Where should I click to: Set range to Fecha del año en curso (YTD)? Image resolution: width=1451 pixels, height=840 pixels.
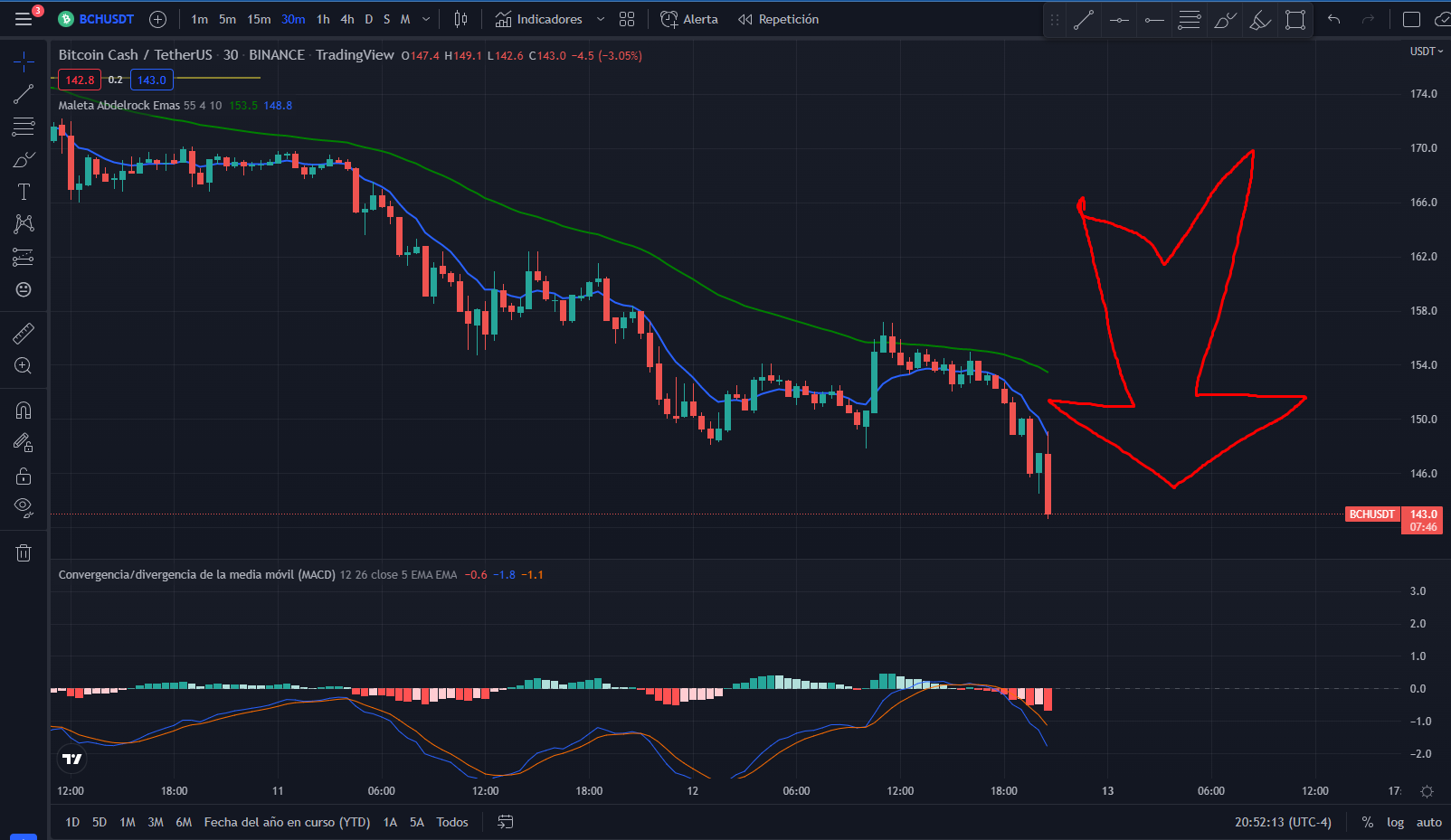[x=287, y=822]
